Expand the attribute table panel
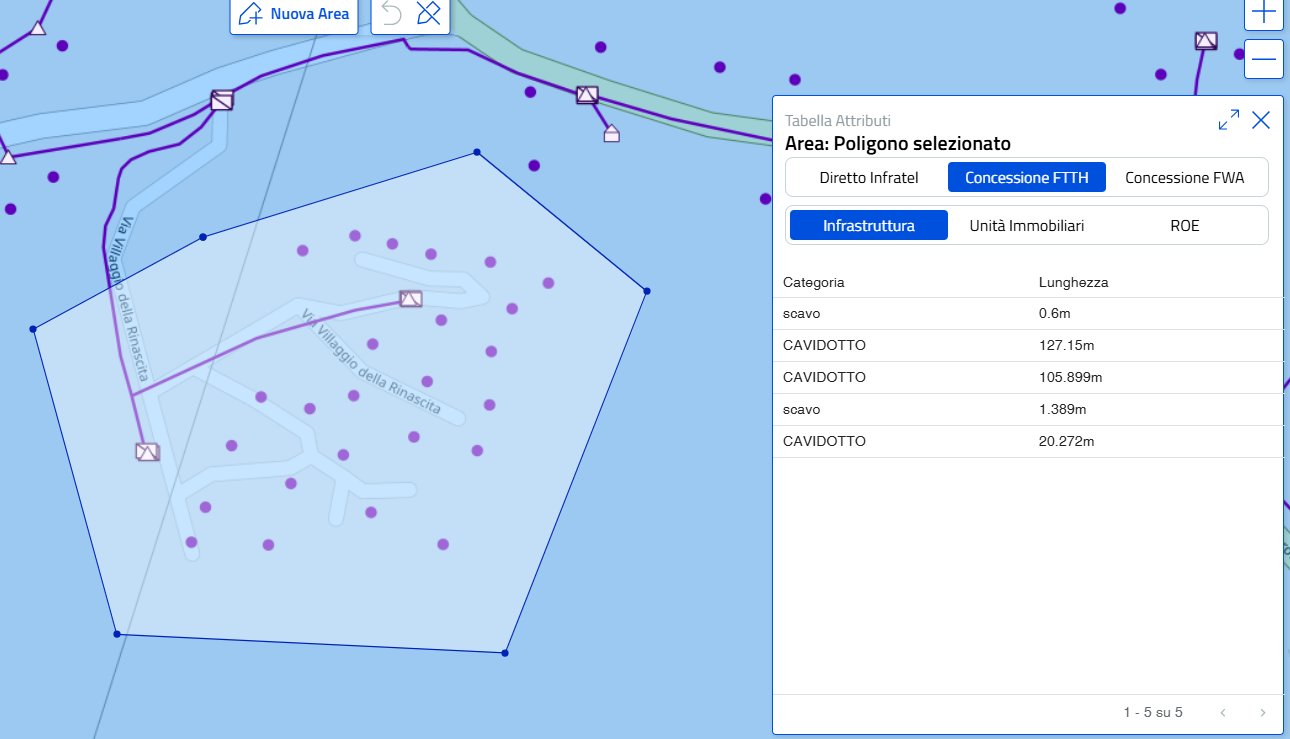Viewport: 1290px width, 739px height. [1228, 120]
